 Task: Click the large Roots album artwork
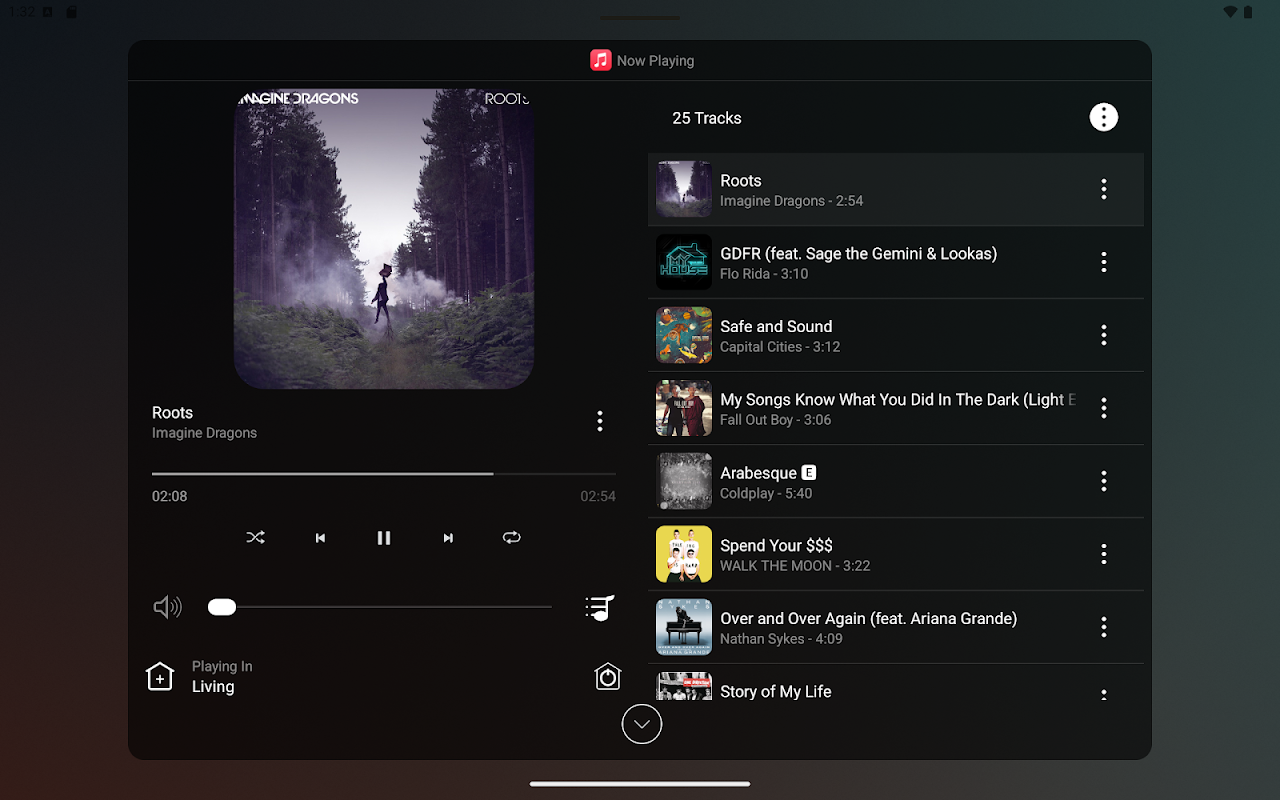[x=384, y=239]
